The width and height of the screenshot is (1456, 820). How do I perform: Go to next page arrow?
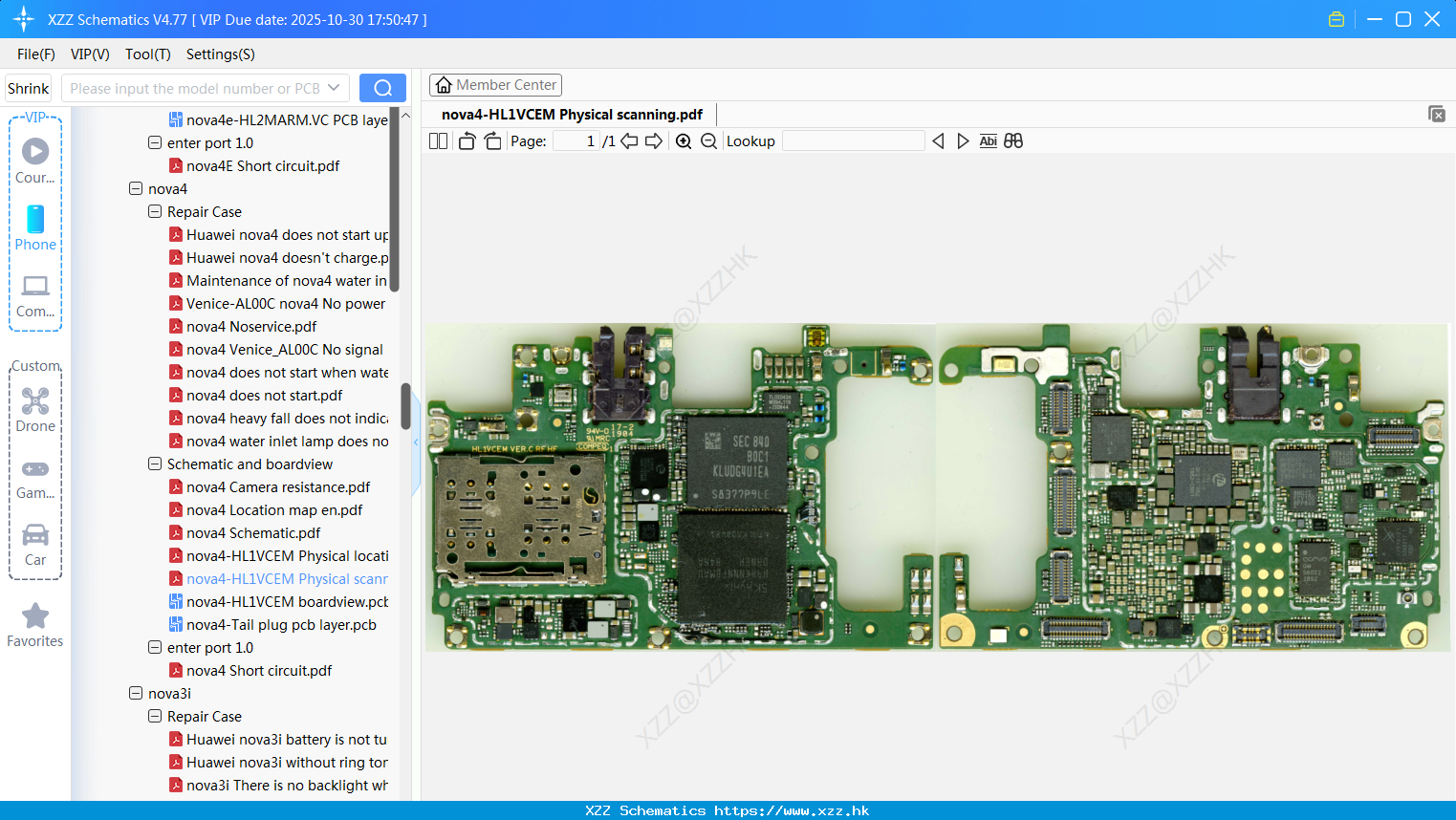coord(654,140)
